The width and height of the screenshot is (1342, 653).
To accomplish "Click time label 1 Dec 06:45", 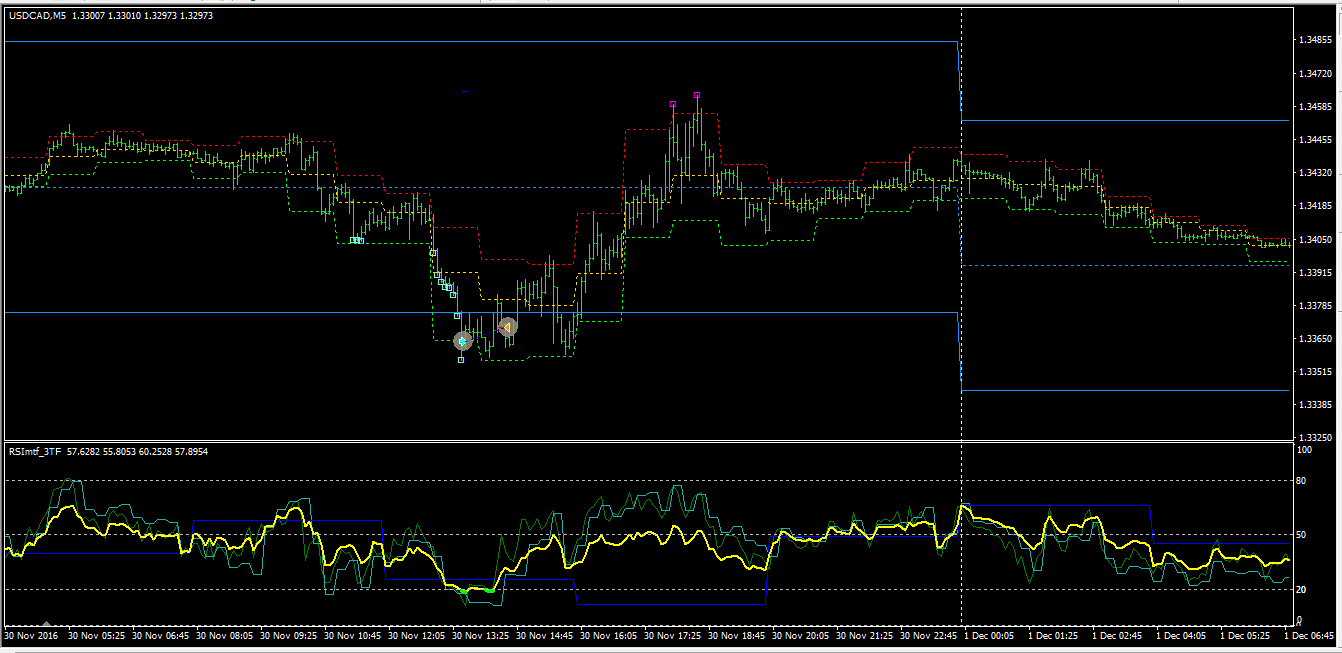I will coord(1310,635).
